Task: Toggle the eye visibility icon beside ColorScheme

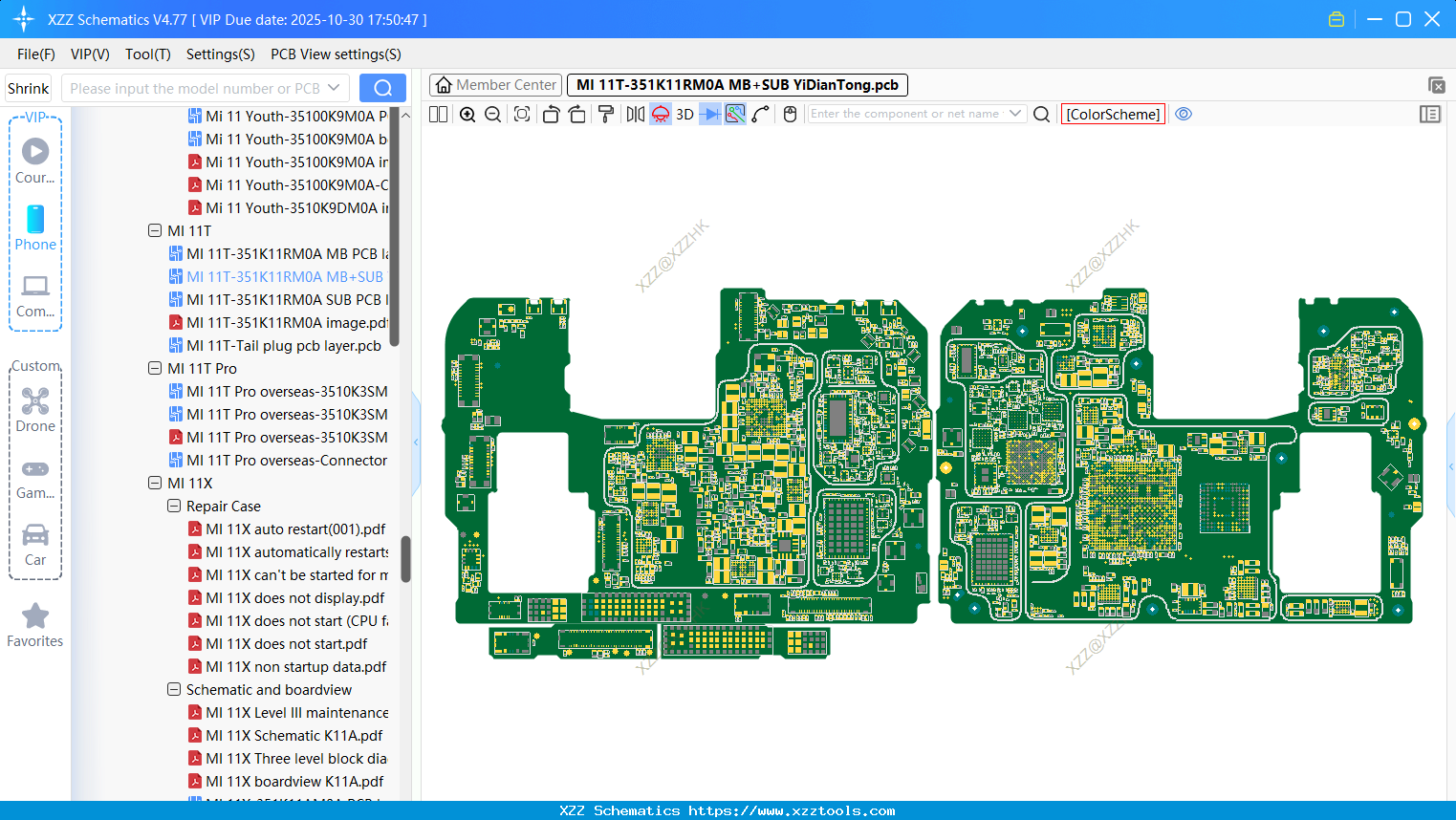Action: 1184,114
